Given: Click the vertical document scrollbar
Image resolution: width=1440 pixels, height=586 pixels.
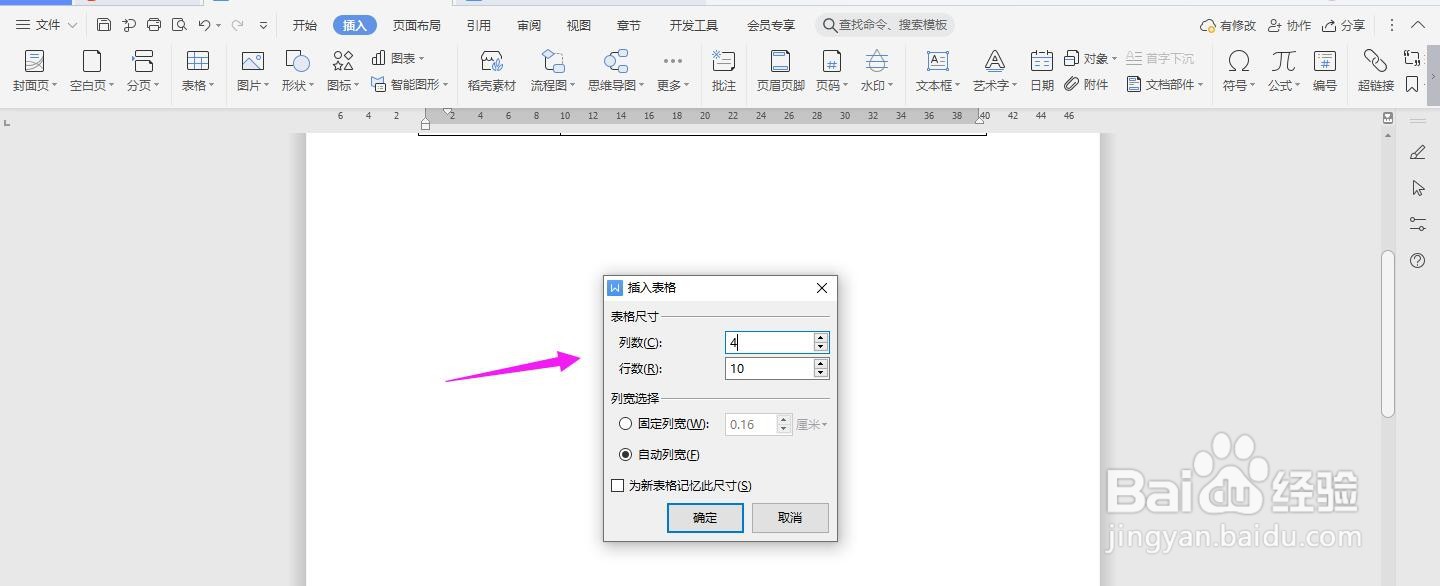Looking at the screenshot, I should pyautogui.click(x=1387, y=334).
